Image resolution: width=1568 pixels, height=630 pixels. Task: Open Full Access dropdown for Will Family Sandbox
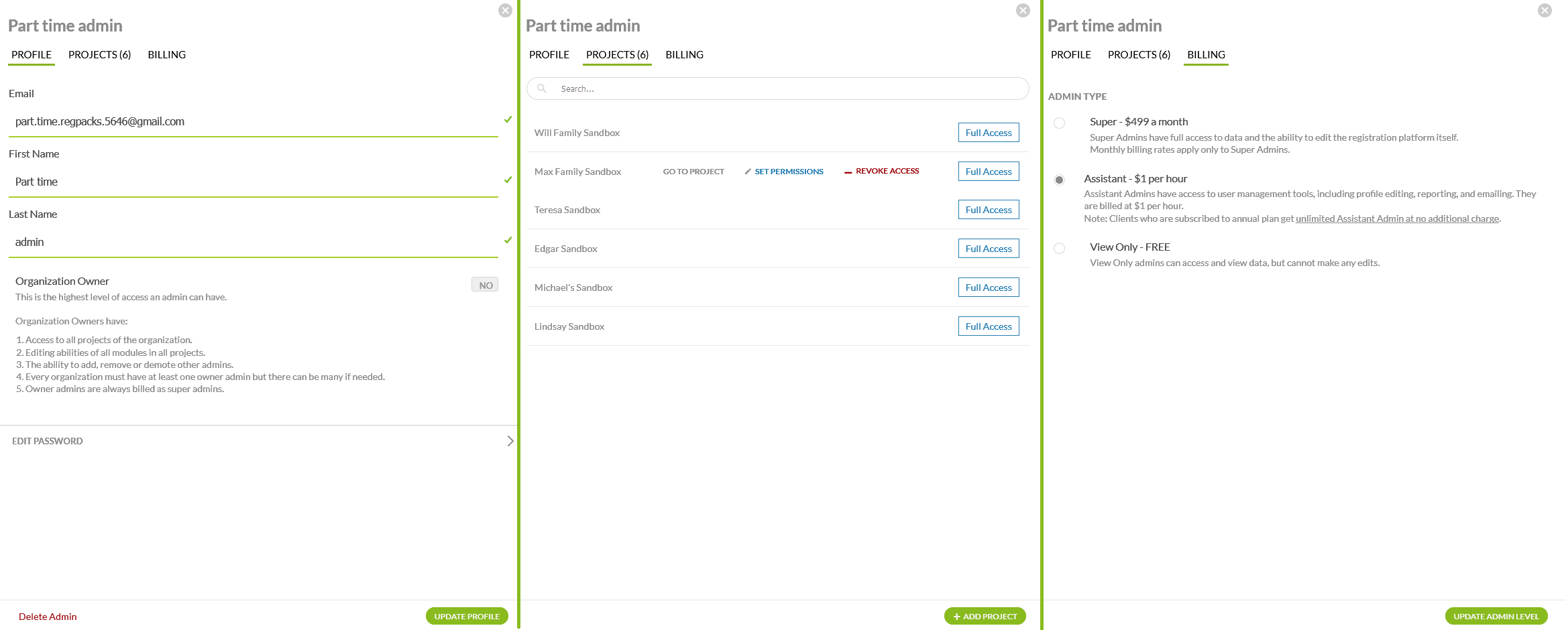click(988, 133)
